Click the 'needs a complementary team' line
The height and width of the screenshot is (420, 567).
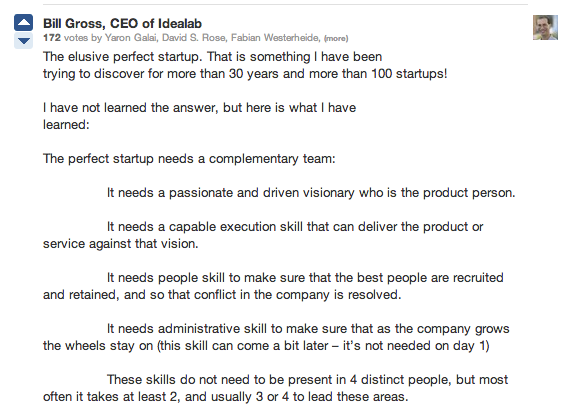click(189, 159)
